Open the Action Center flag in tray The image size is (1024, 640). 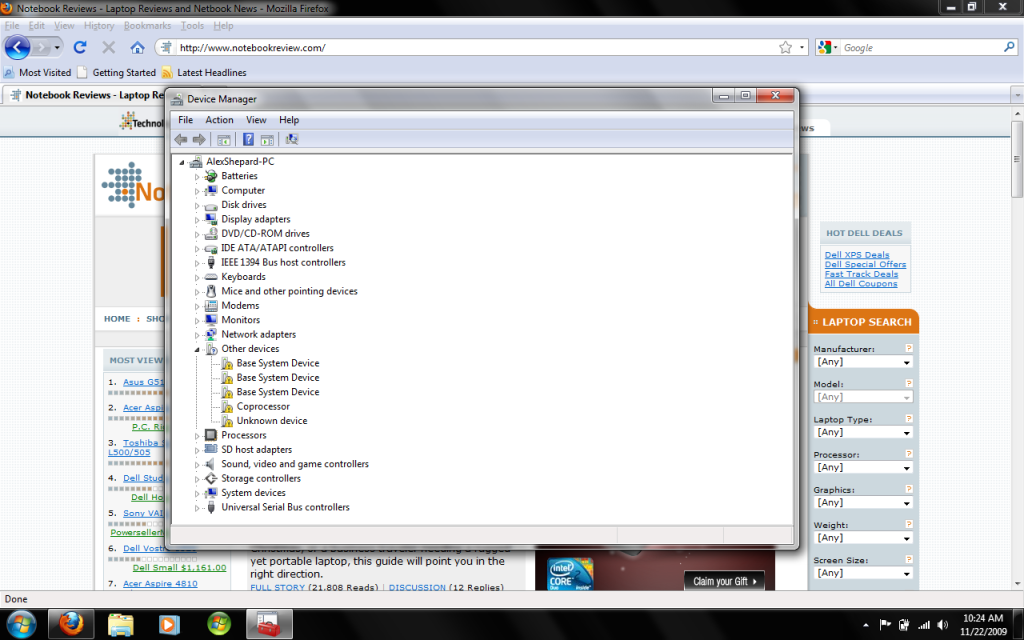(885, 625)
